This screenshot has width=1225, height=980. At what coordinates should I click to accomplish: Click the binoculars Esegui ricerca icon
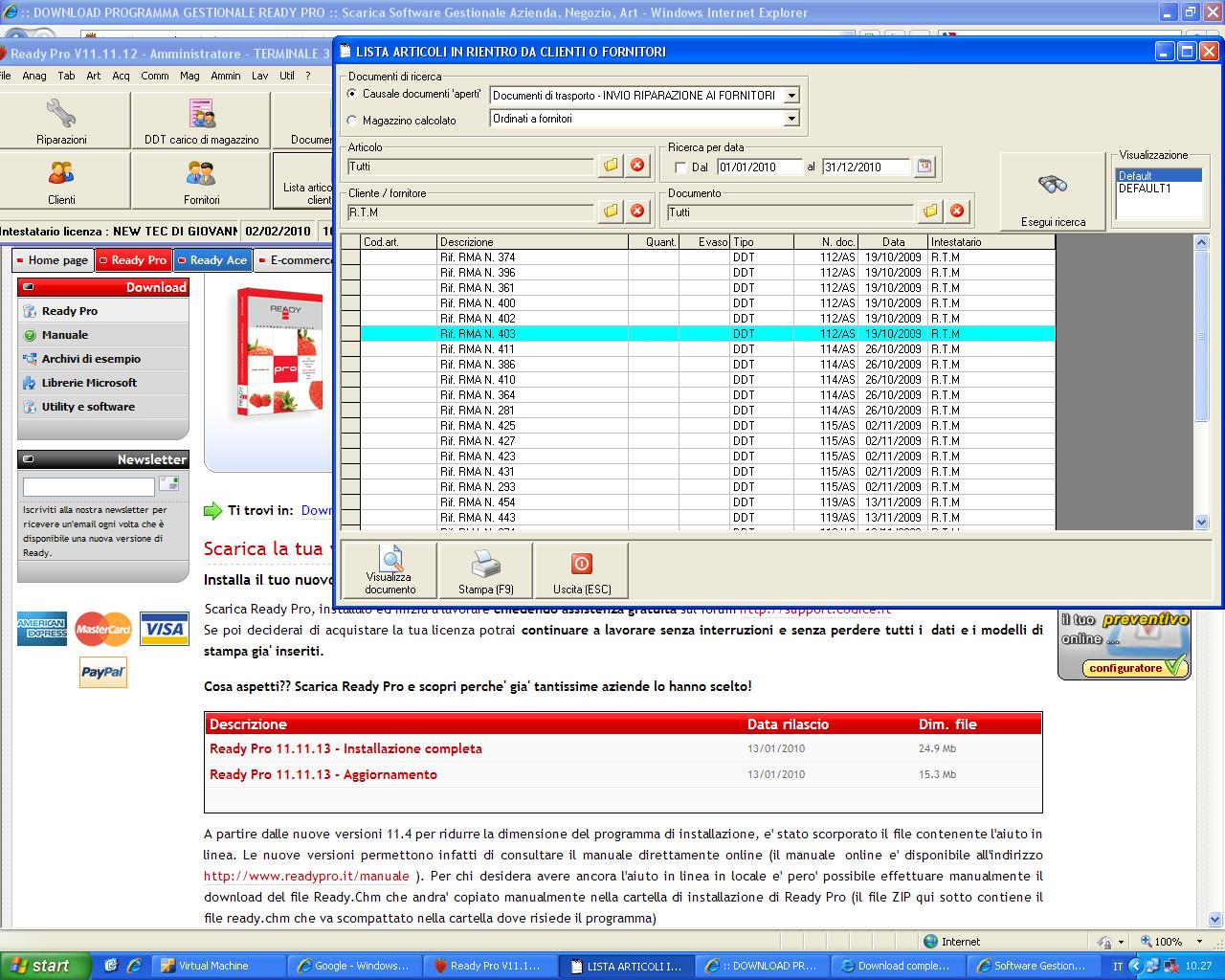point(1052,185)
